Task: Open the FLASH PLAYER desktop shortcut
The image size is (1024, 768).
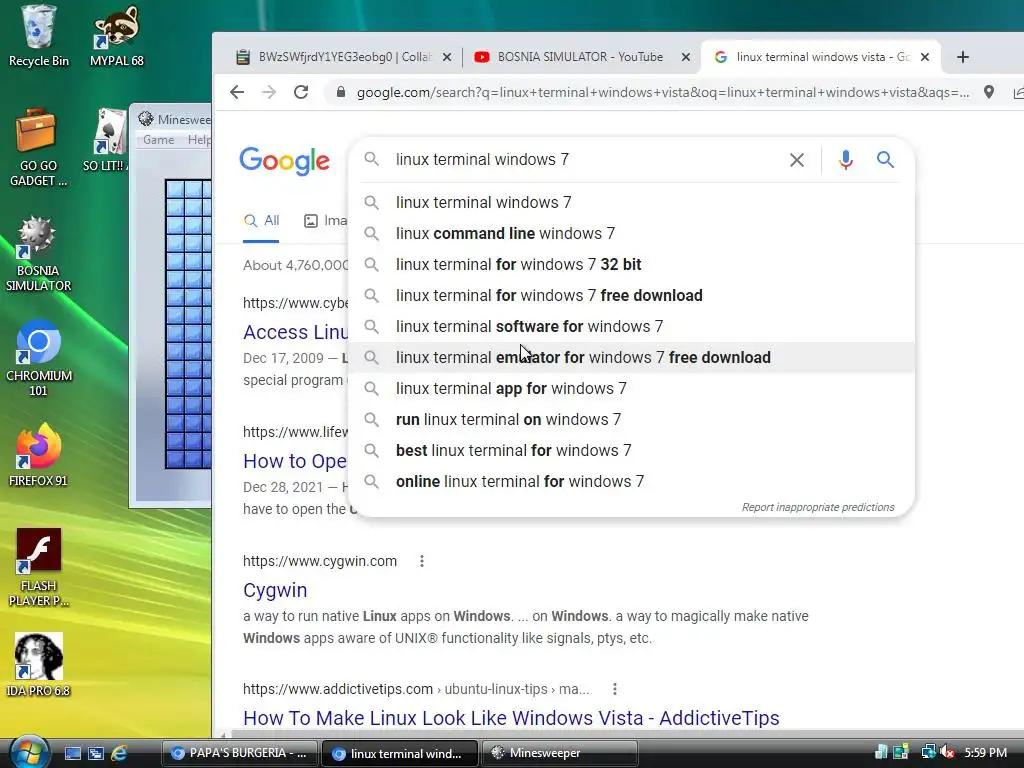Action: point(39,567)
